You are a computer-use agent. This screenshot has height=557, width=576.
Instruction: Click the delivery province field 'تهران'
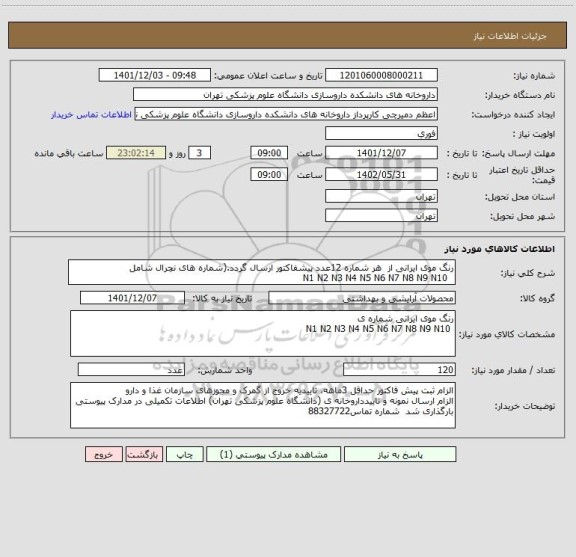click(381, 197)
